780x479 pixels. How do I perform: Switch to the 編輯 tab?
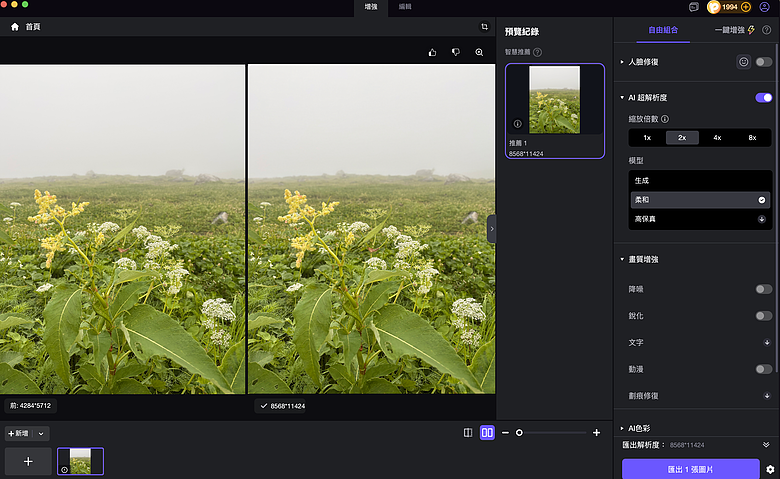click(405, 7)
